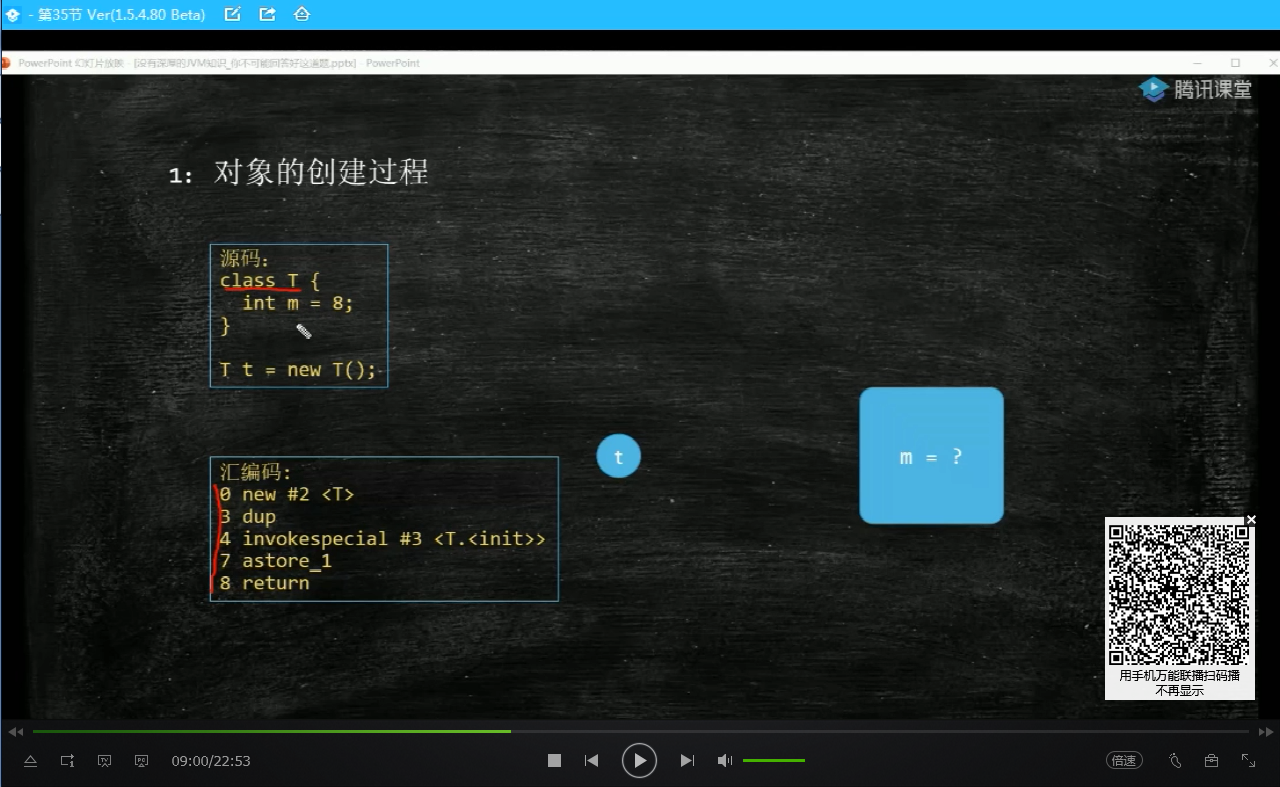Click the share icon in title bar

[267, 14]
